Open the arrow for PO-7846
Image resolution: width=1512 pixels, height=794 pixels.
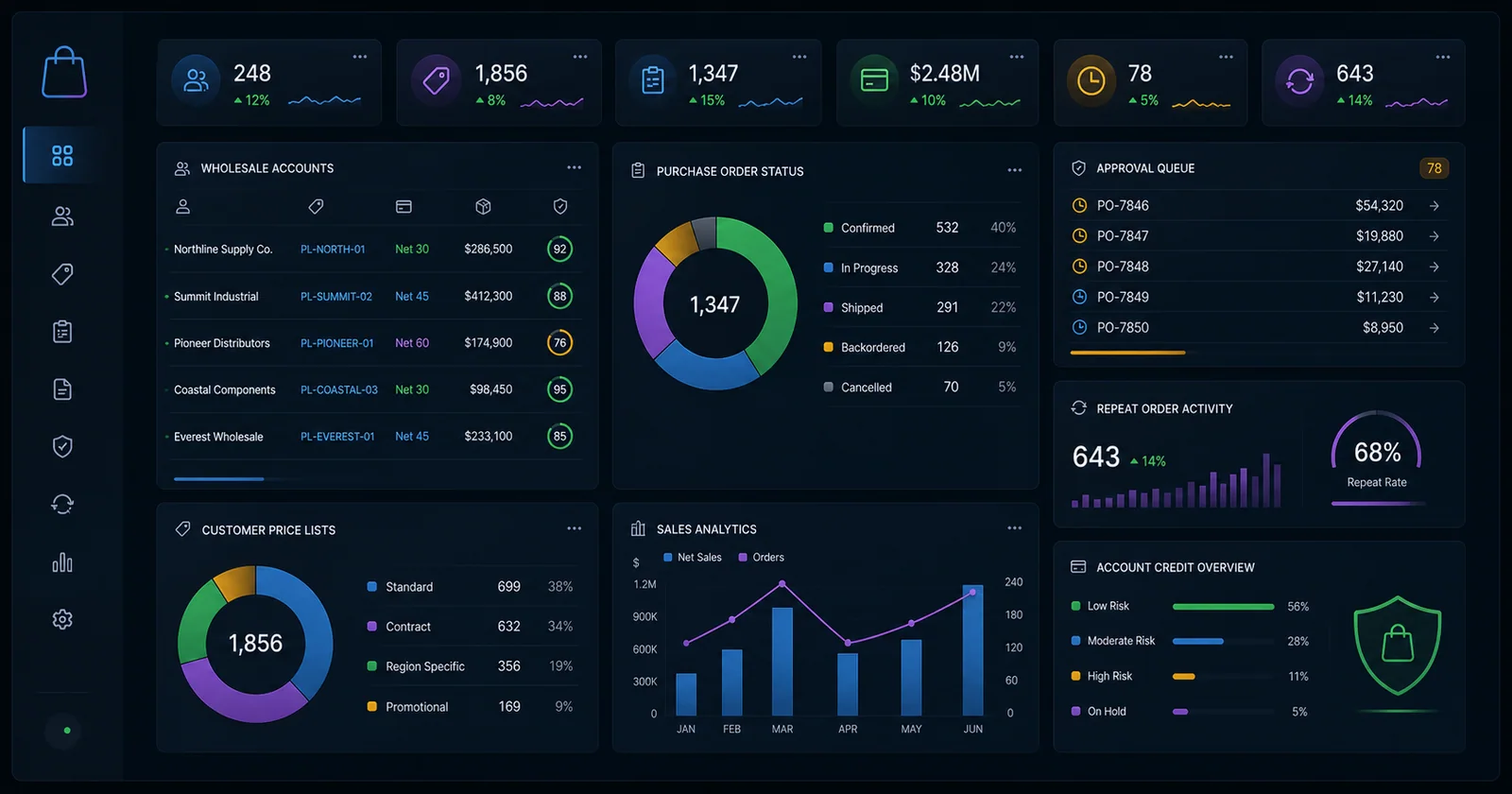coord(1435,205)
